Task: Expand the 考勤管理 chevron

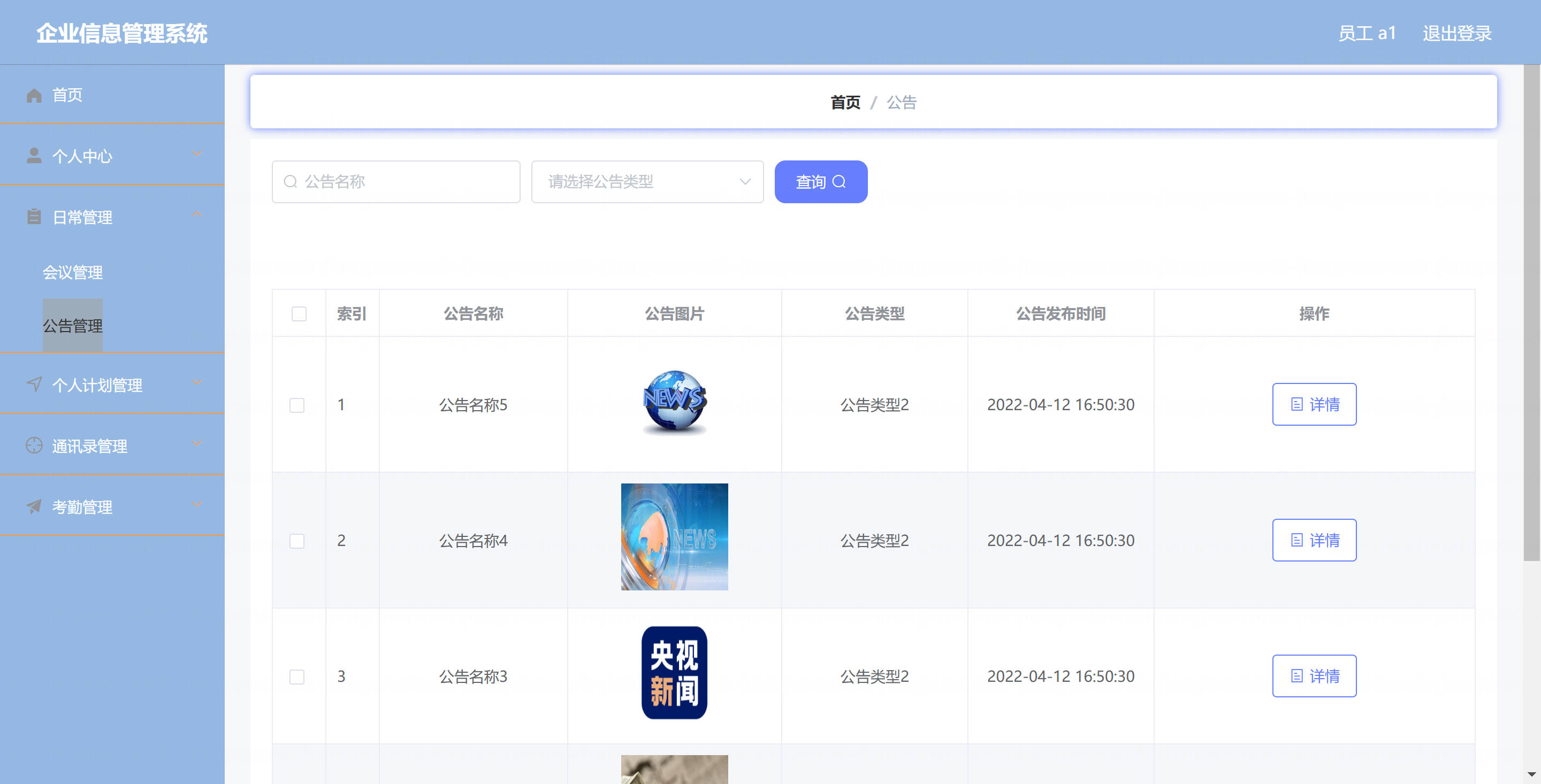Action: pyautogui.click(x=197, y=504)
